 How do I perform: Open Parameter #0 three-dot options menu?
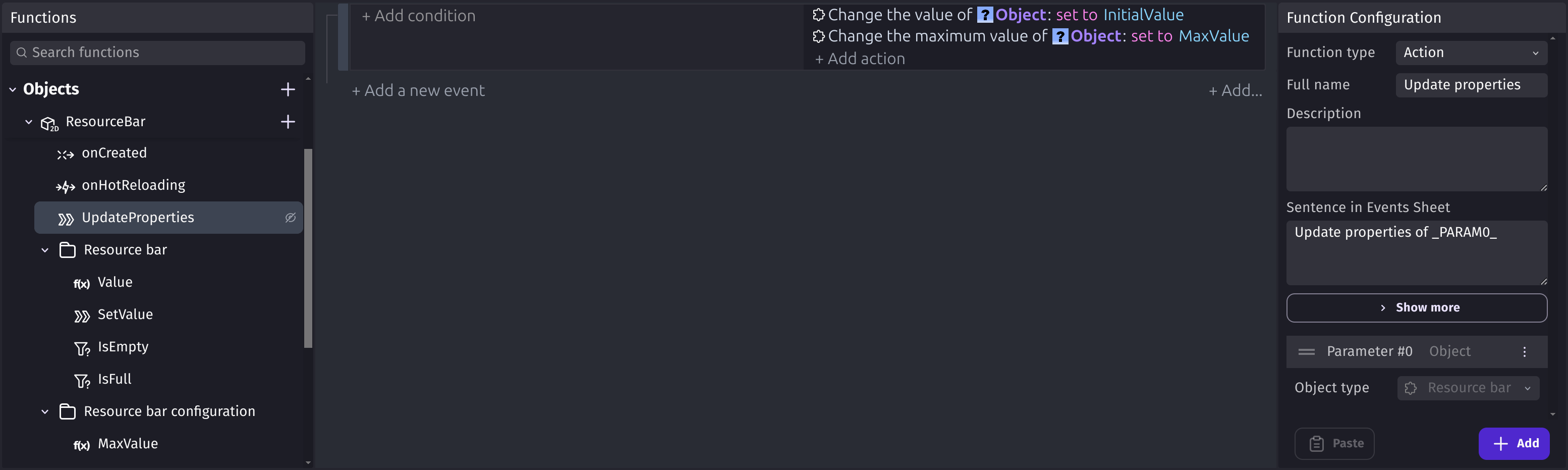tap(1524, 352)
